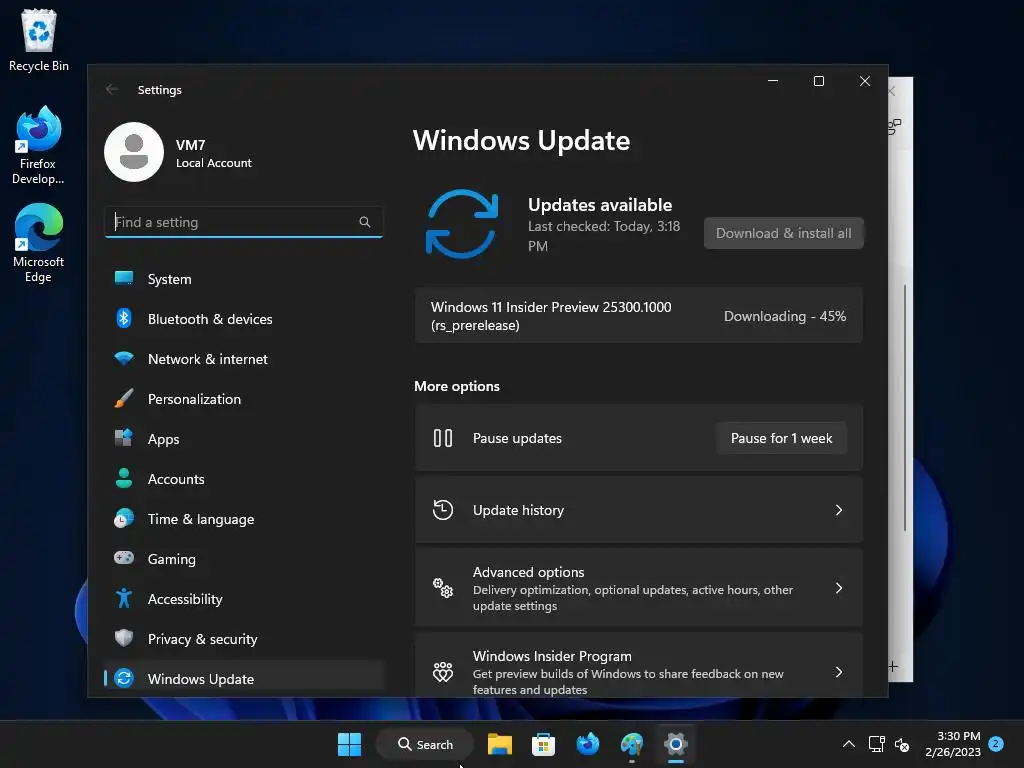Click the plus icon in background window

point(893,667)
